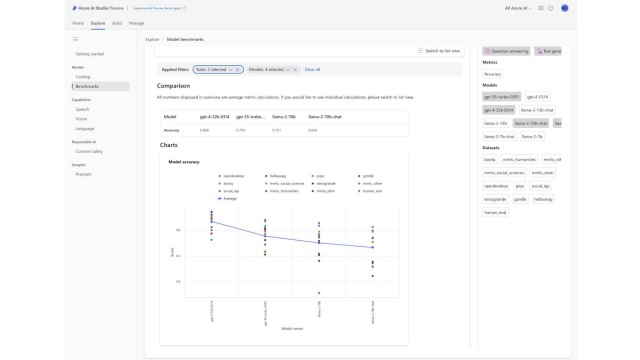Open Speech under Capabilities
The height and width of the screenshot is (360, 640).
[x=82, y=109]
